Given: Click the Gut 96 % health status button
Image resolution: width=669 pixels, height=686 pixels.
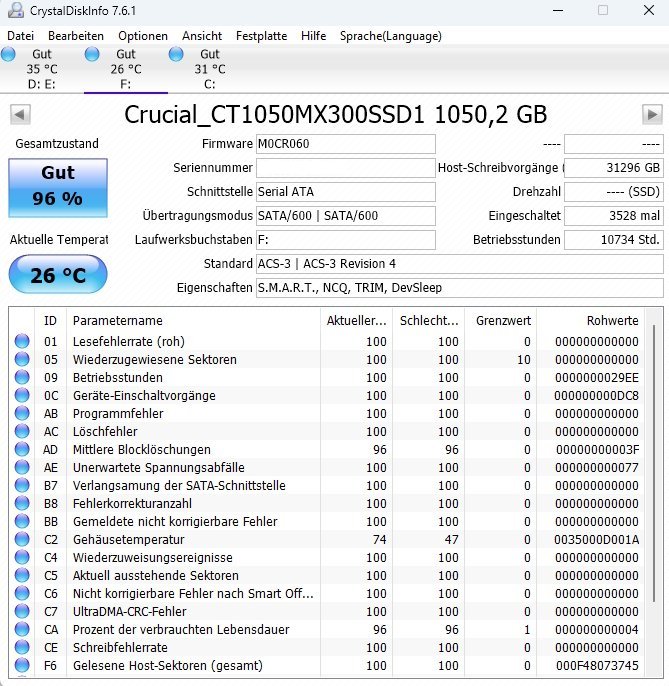Looking at the screenshot, I should coord(58,188).
